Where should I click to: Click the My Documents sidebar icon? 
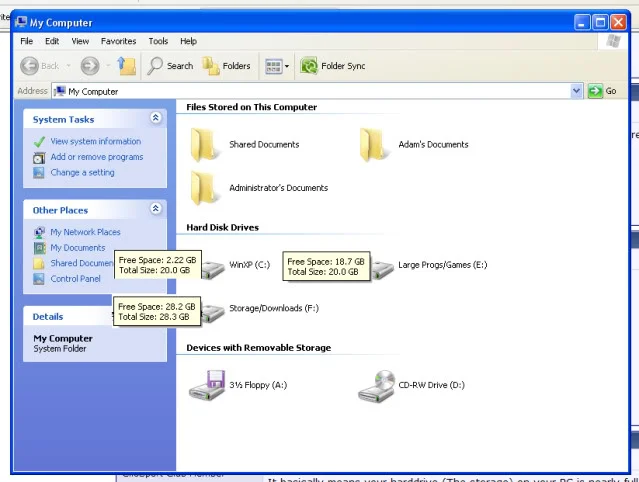coord(39,248)
